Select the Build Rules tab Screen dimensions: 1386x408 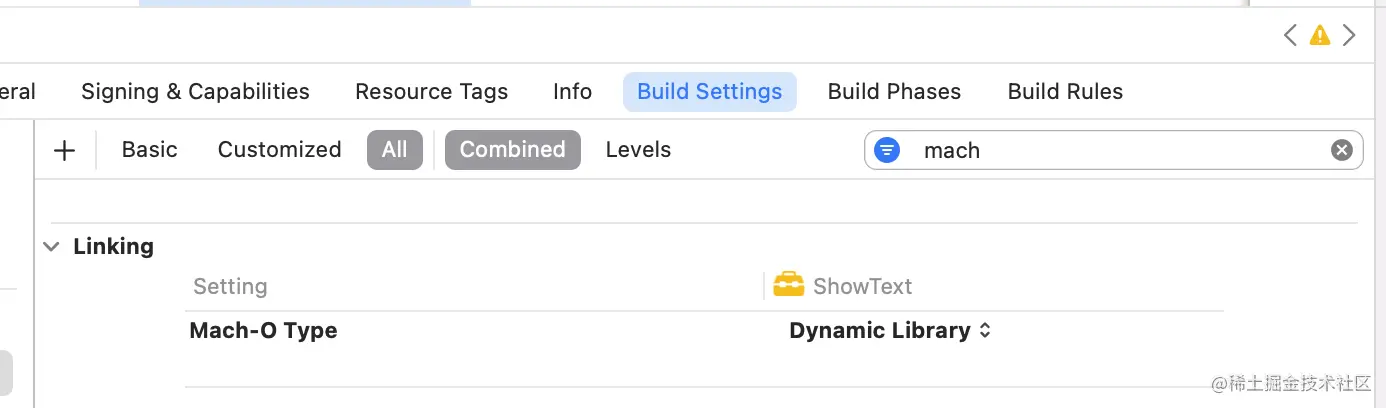(x=1065, y=92)
